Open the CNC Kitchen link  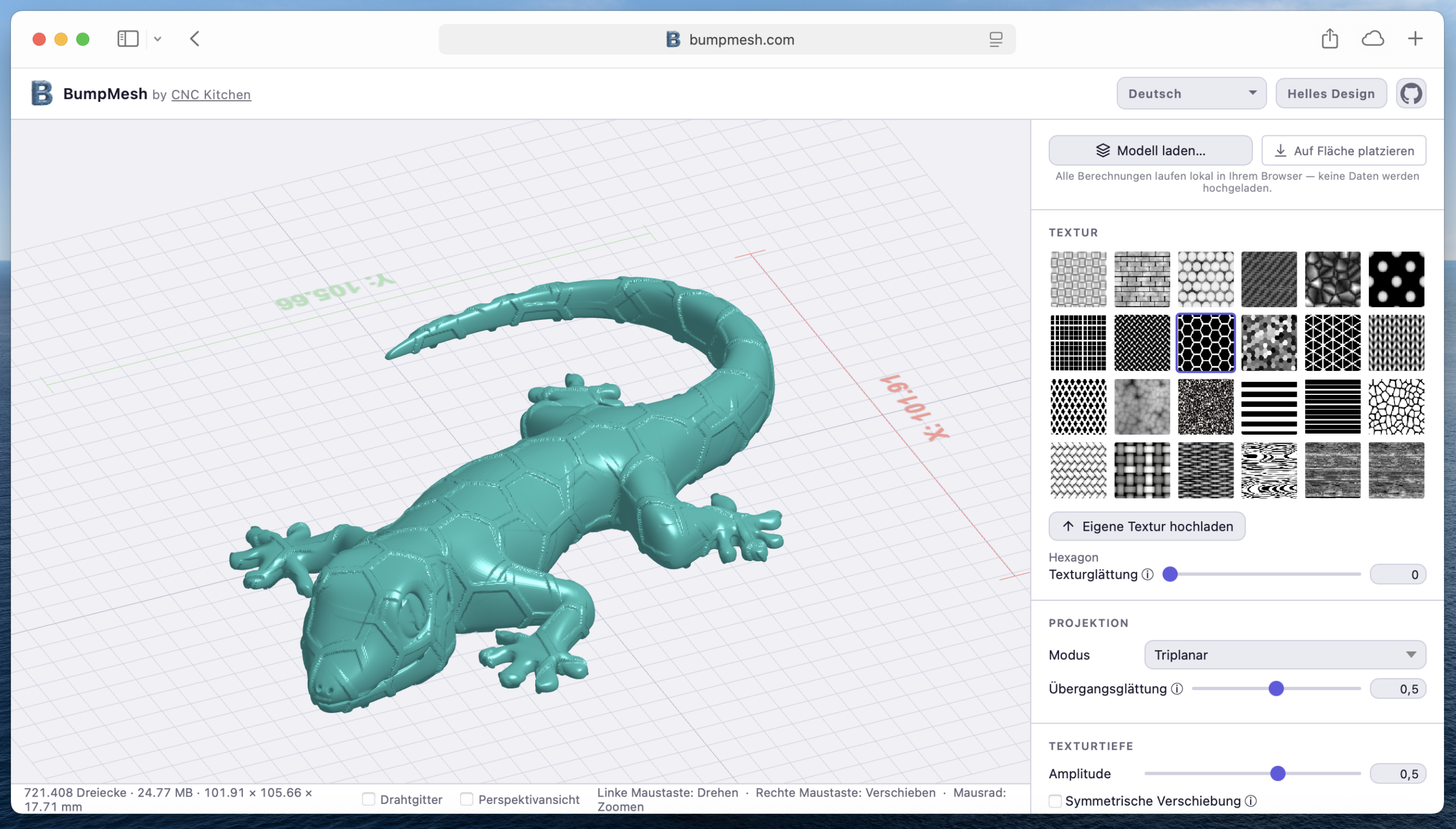(210, 94)
